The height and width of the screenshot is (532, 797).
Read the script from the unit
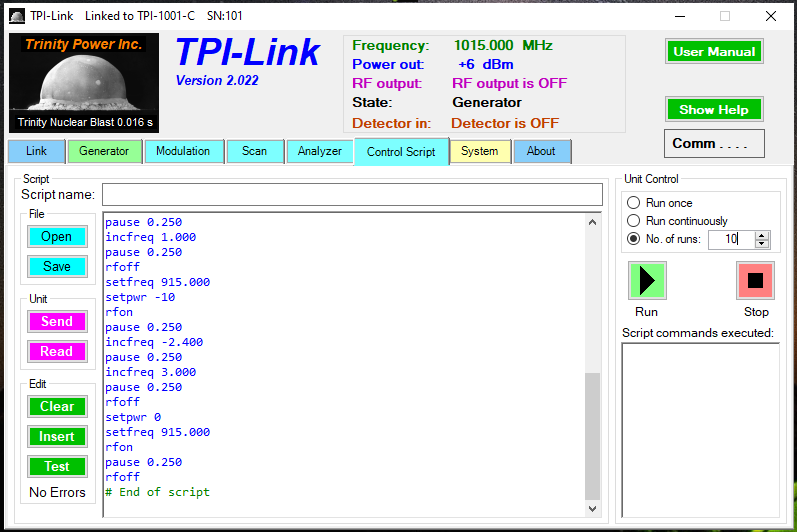57,351
